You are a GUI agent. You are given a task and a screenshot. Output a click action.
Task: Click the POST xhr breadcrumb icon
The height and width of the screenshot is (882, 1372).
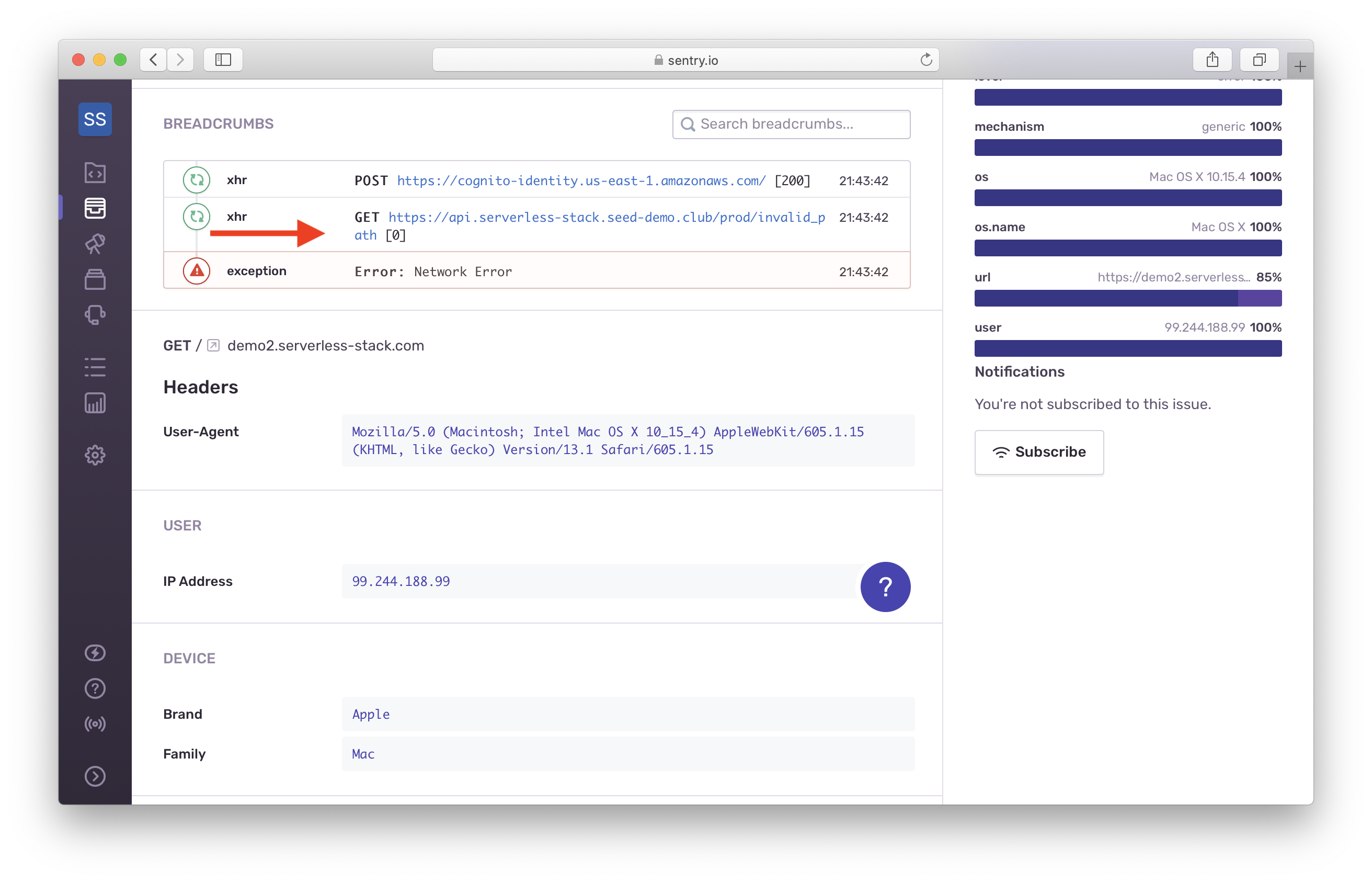196,180
